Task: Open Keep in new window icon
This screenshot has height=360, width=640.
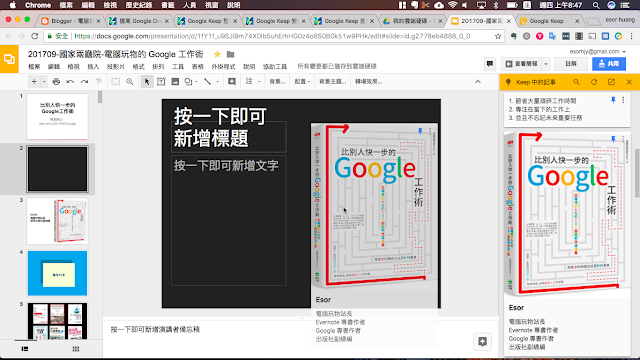Action: click(x=611, y=82)
